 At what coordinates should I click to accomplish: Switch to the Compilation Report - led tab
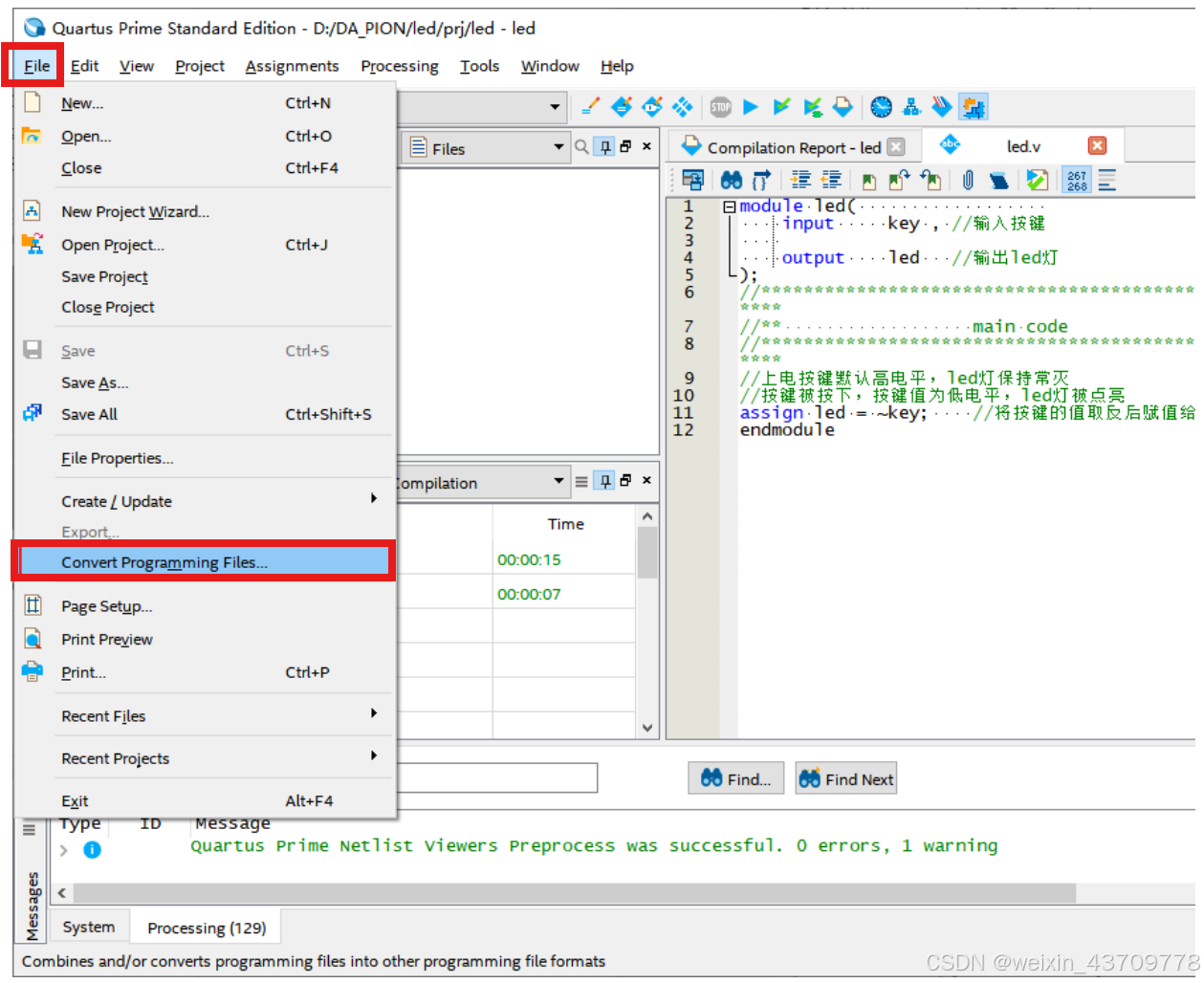[794, 147]
